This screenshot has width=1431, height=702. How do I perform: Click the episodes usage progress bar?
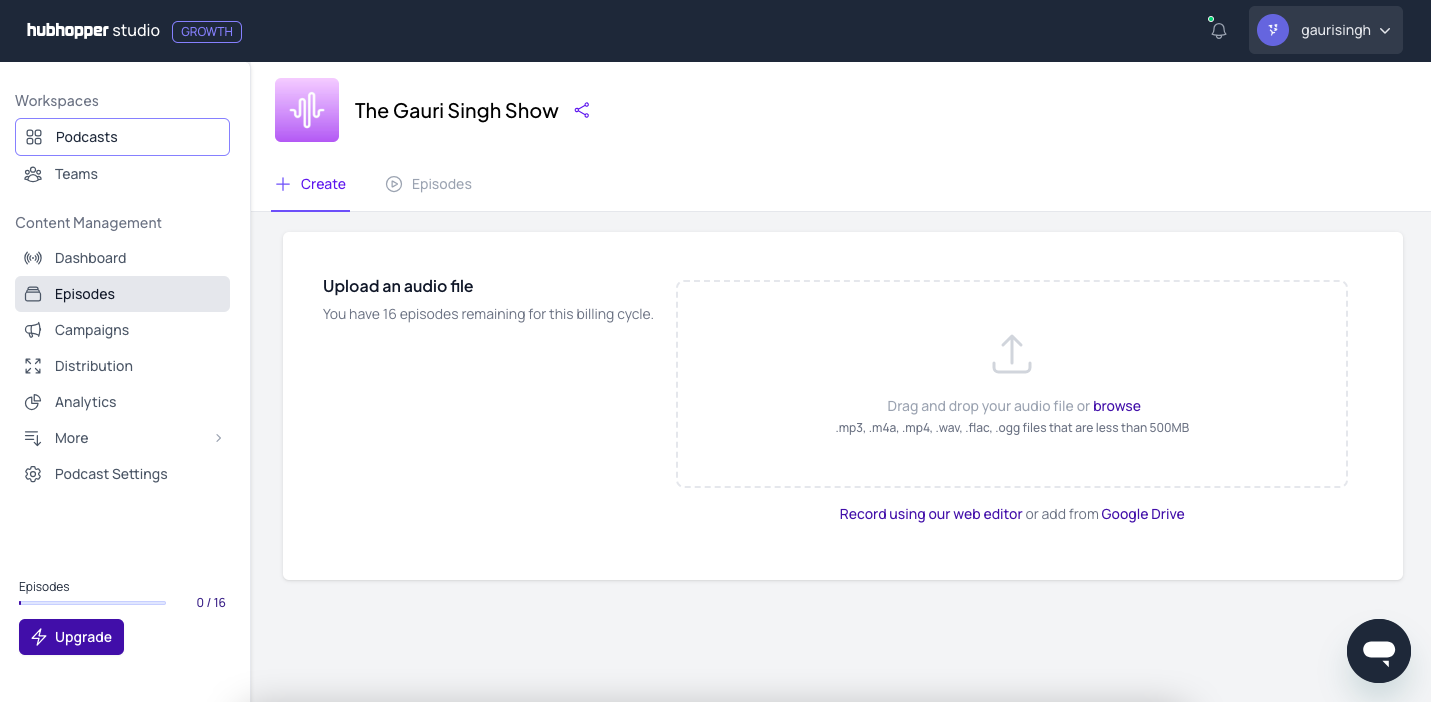pos(91,602)
